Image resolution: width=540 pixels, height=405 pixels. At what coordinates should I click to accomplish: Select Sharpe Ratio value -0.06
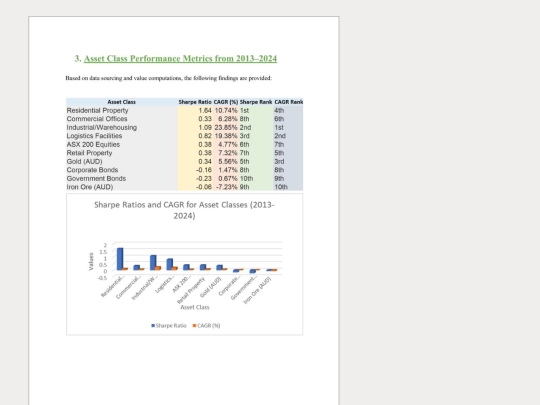pos(204,187)
